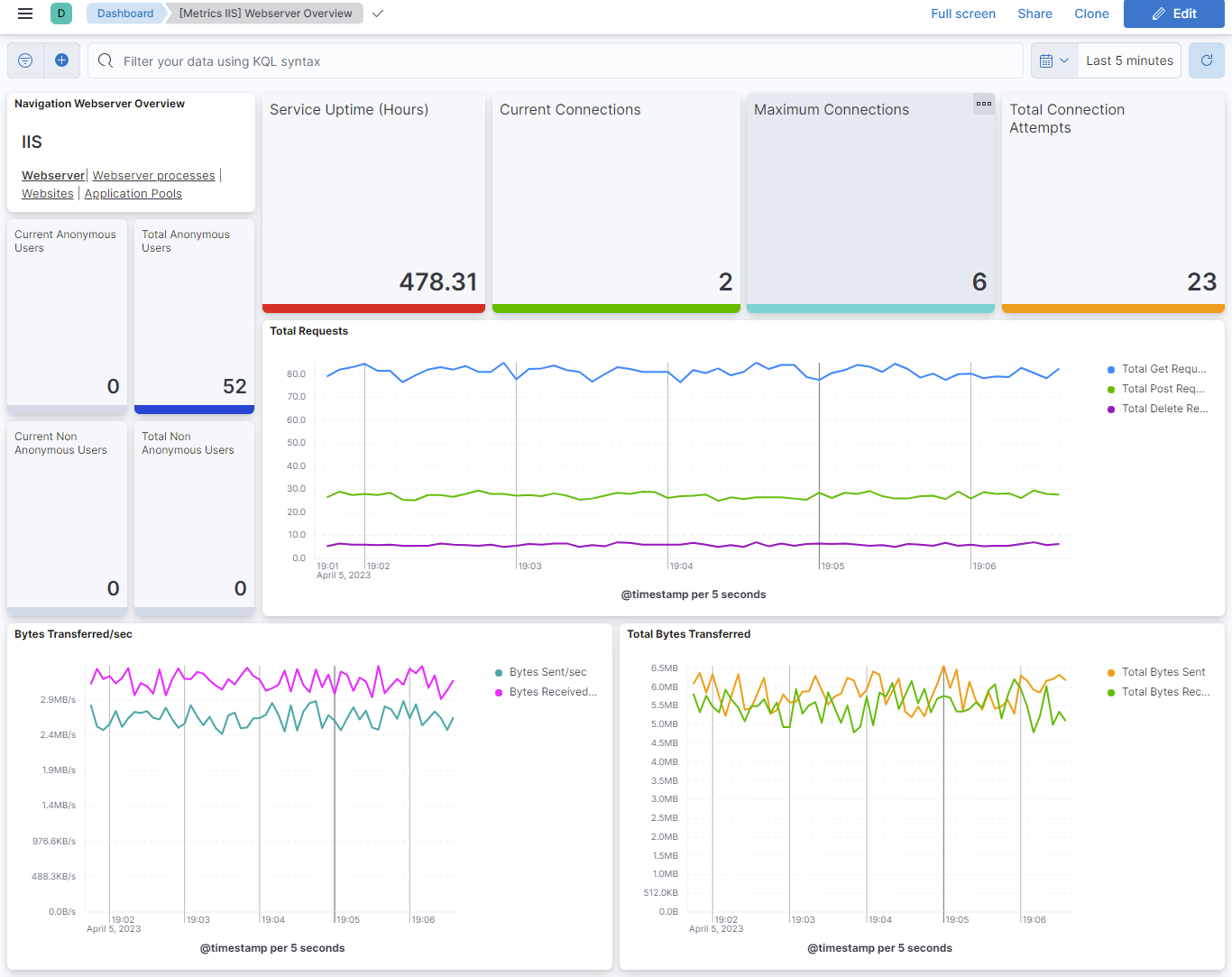This screenshot has height=977, width=1232.
Task: Open the saved query filter icon
Action: click(x=24, y=60)
